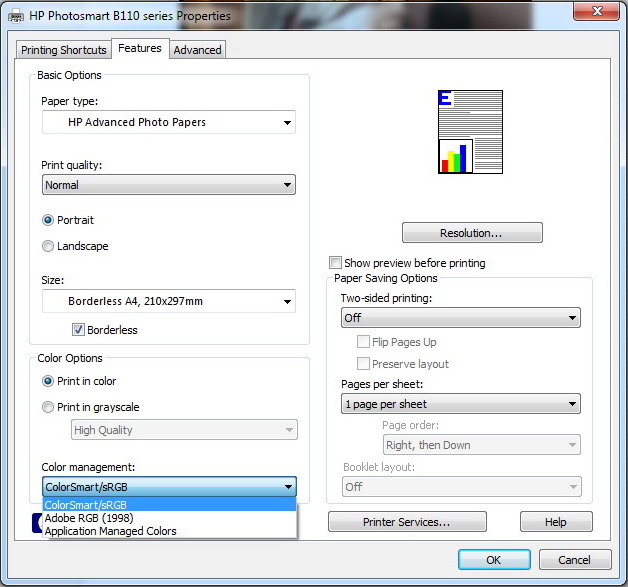Confirm settings with the OK button
This screenshot has height=587, width=628.
point(494,559)
